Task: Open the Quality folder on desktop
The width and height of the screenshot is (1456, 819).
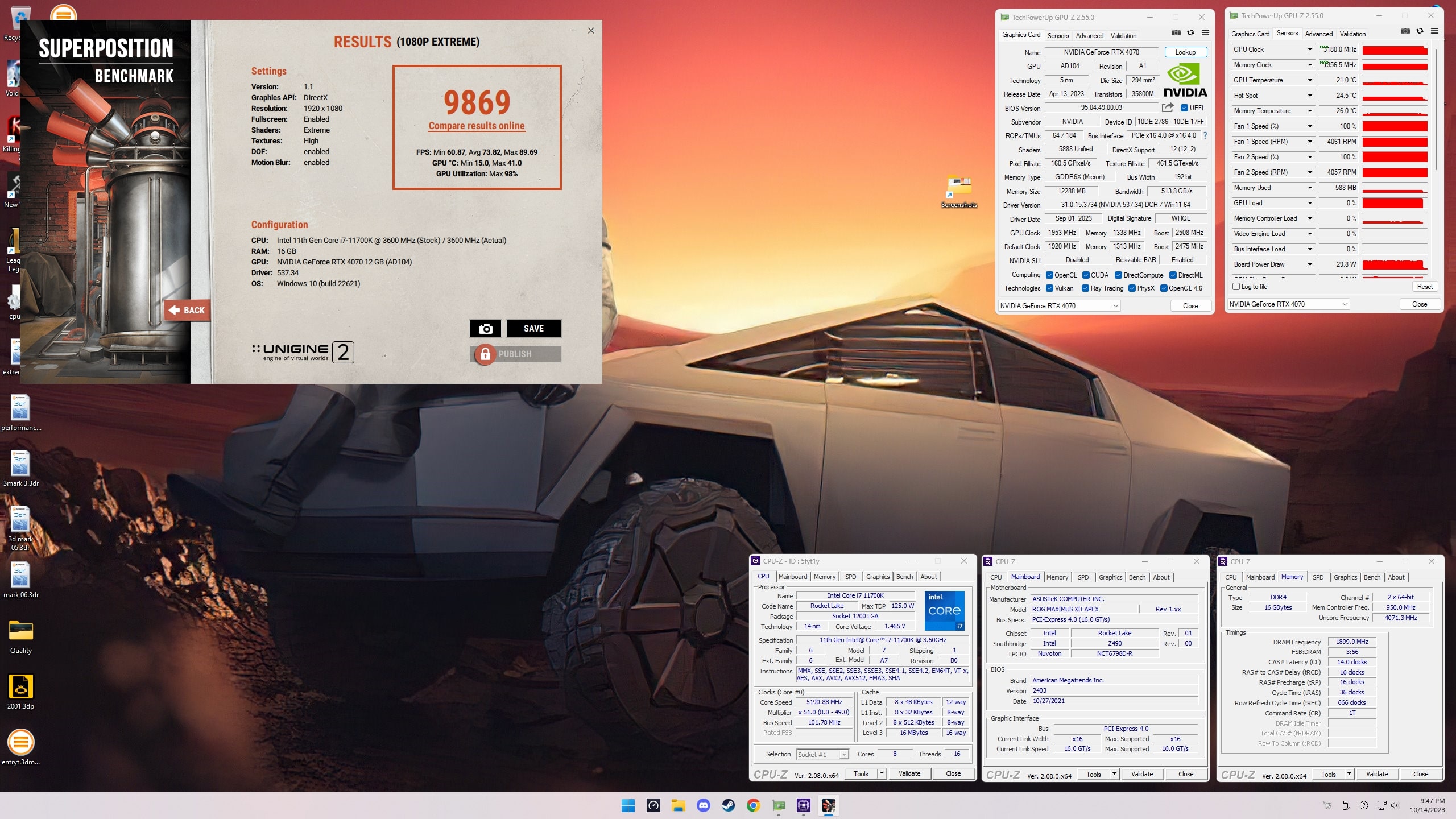Action: (21, 636)
